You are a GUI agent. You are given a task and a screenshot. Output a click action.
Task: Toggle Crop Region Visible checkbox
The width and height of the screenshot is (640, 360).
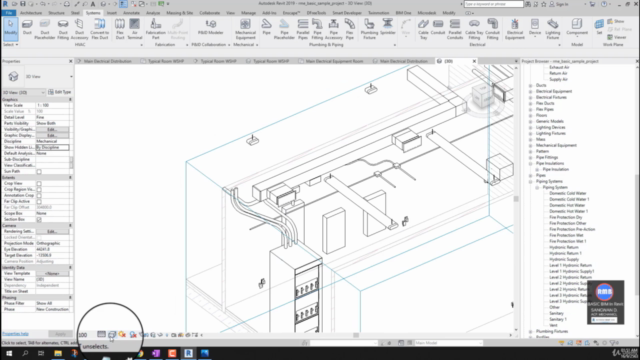pyautogui.click(x=39, y=189)
